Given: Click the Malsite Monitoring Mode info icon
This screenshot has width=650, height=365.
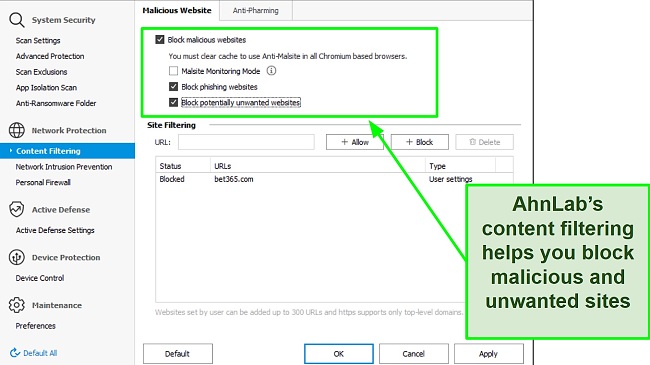Looking at the screenshot, I should click(271, 71).
